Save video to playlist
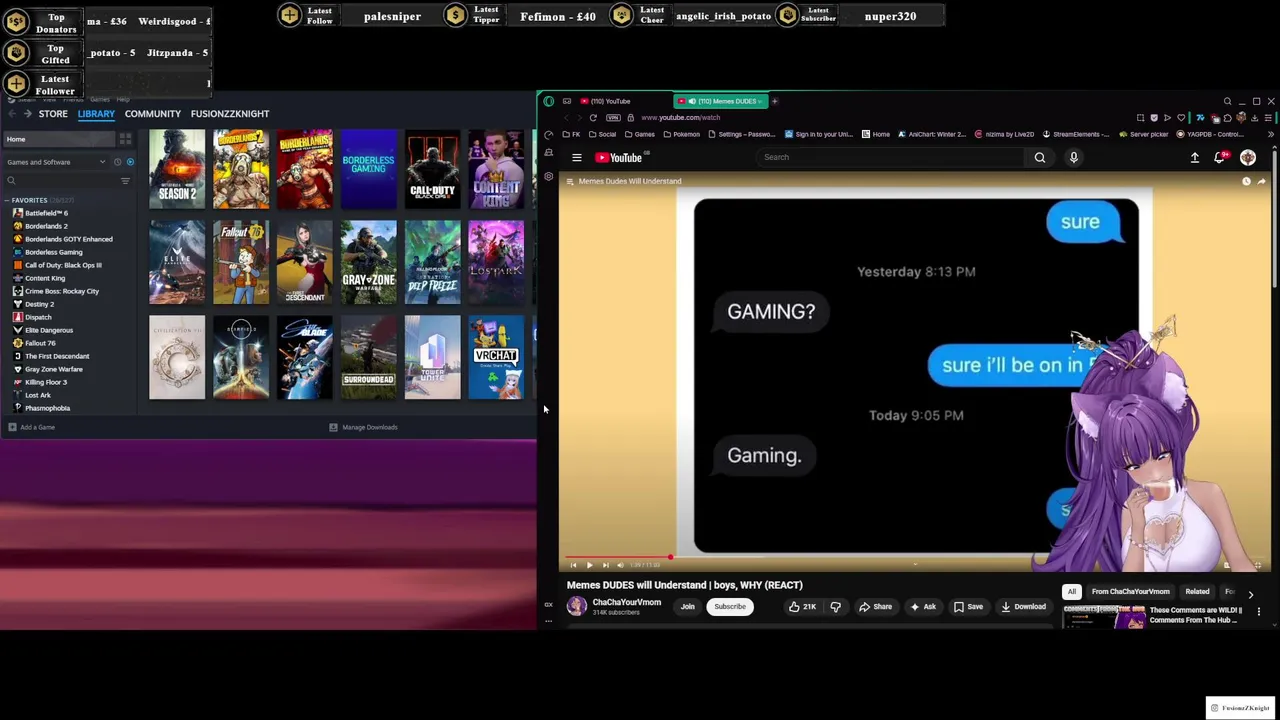The image size is (1280, 720). (968, 607)
